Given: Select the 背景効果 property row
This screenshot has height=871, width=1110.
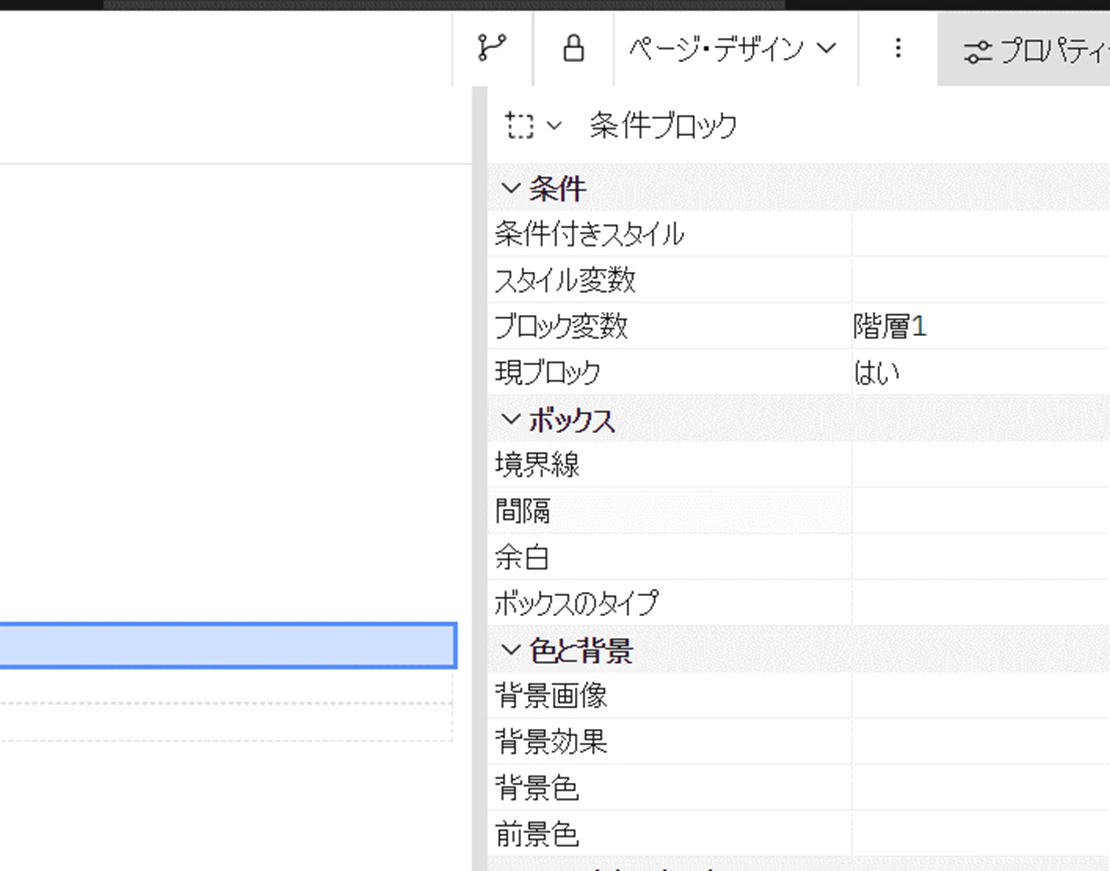Looking at the screenshot, I should (x=799, y=742).
